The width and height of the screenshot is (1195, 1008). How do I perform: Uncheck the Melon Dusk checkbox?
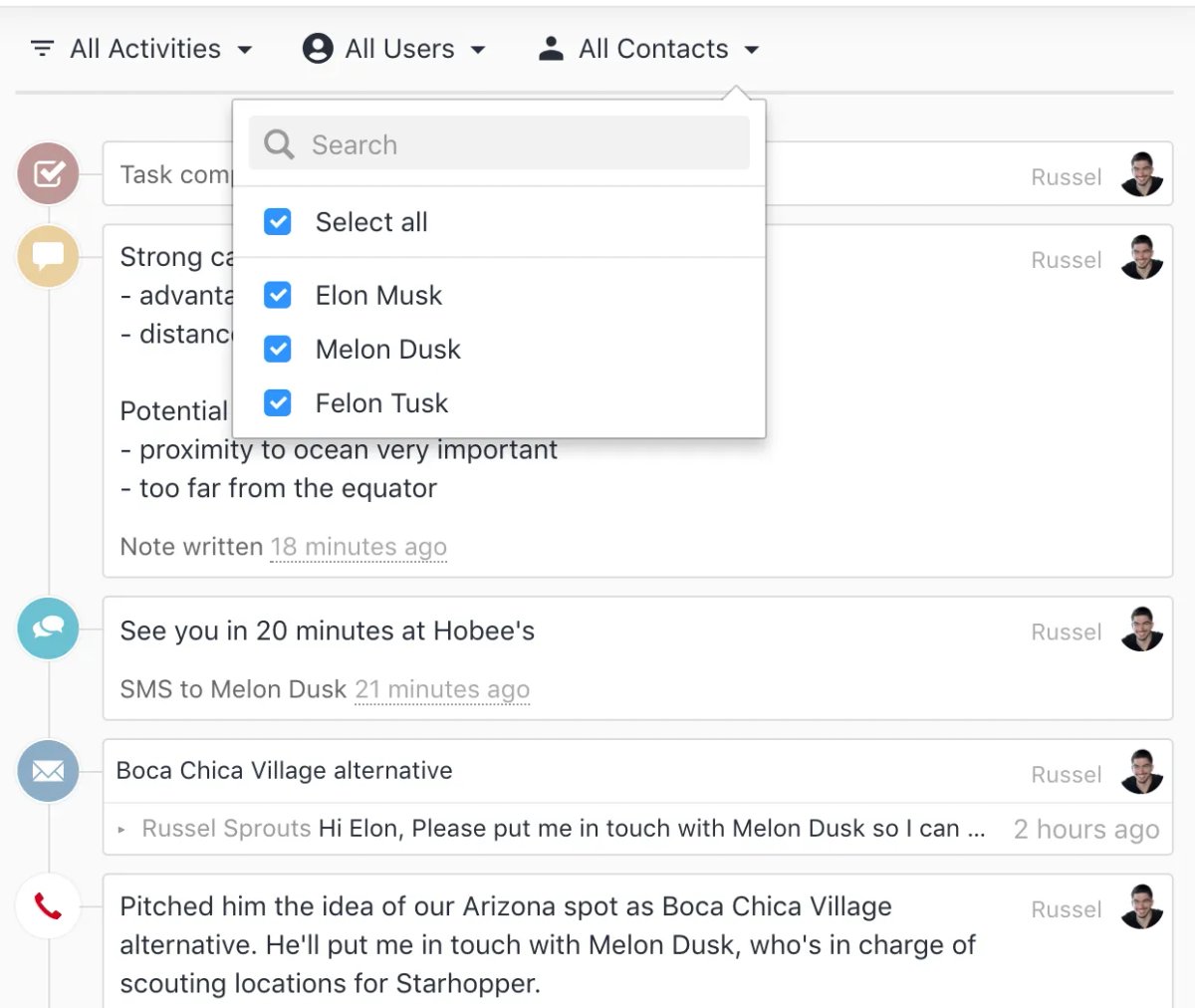[x=278, y=349]
